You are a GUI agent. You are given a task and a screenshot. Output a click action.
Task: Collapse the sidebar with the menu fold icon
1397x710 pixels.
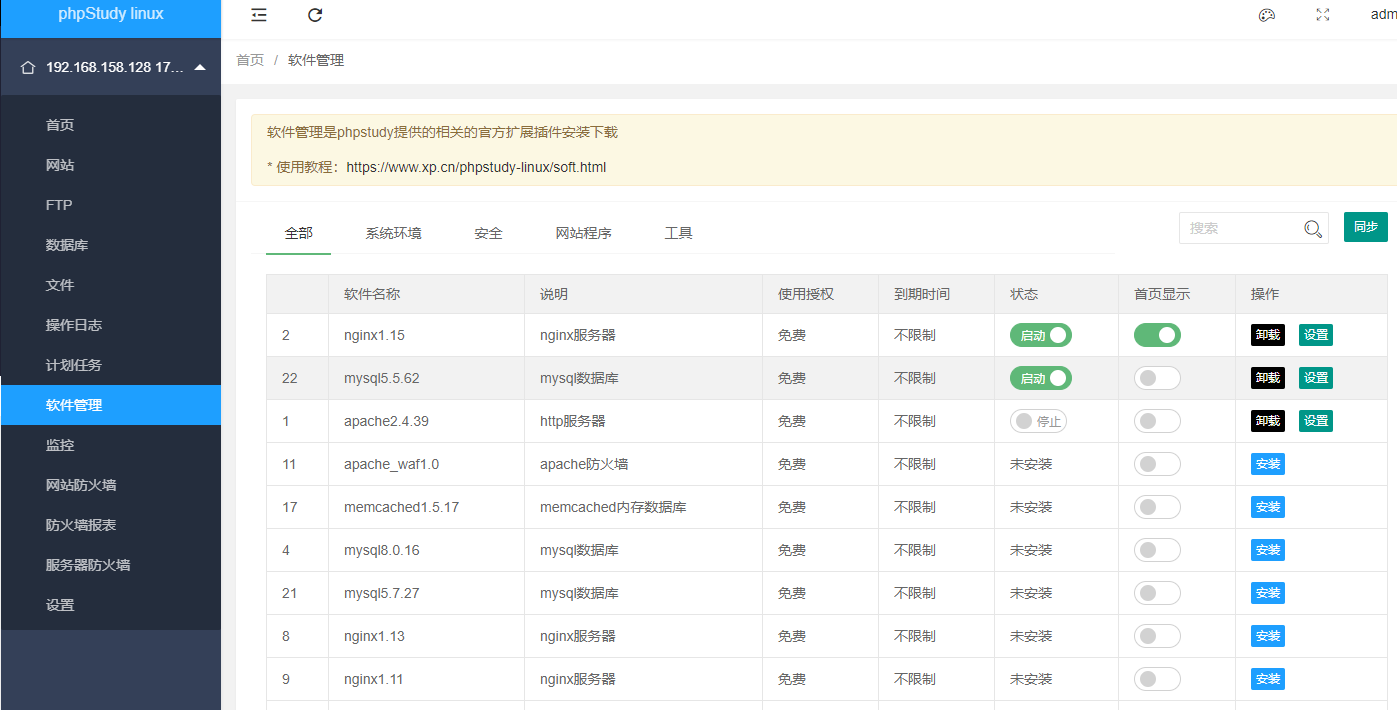pyautogui.click(x=259, y=15)
